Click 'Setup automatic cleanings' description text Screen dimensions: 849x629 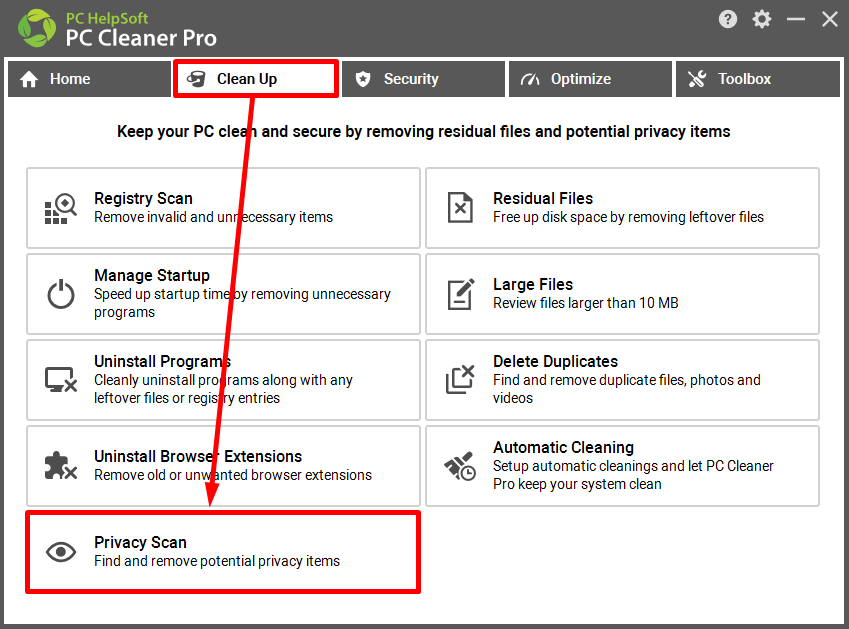(633, 475)
